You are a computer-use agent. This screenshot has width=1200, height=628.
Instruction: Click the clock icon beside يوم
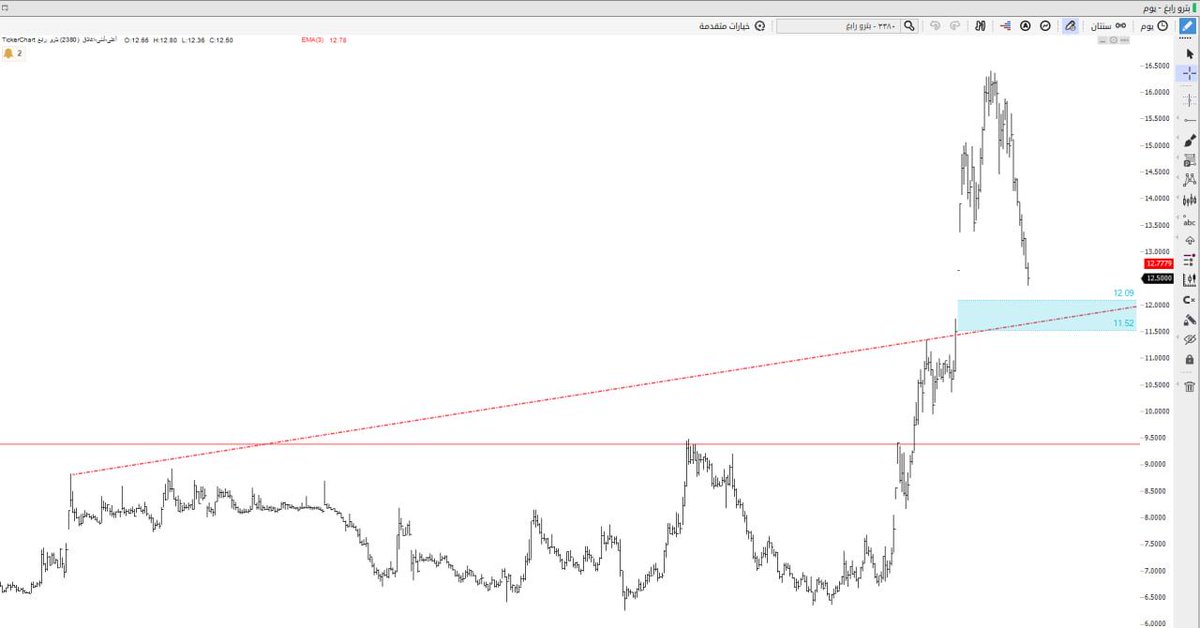pyautogui.click(x=1162, y=26)
